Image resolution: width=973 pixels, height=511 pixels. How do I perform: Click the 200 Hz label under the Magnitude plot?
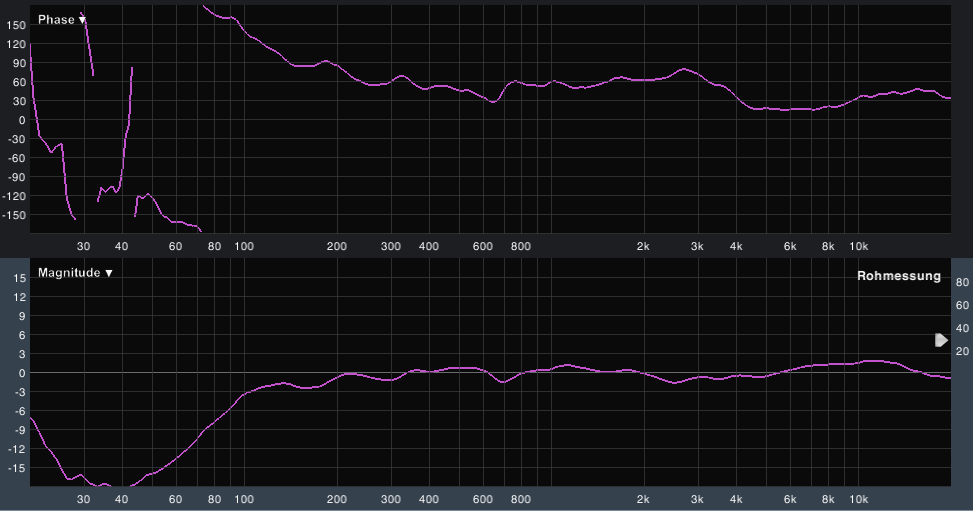tap(336, 499)
